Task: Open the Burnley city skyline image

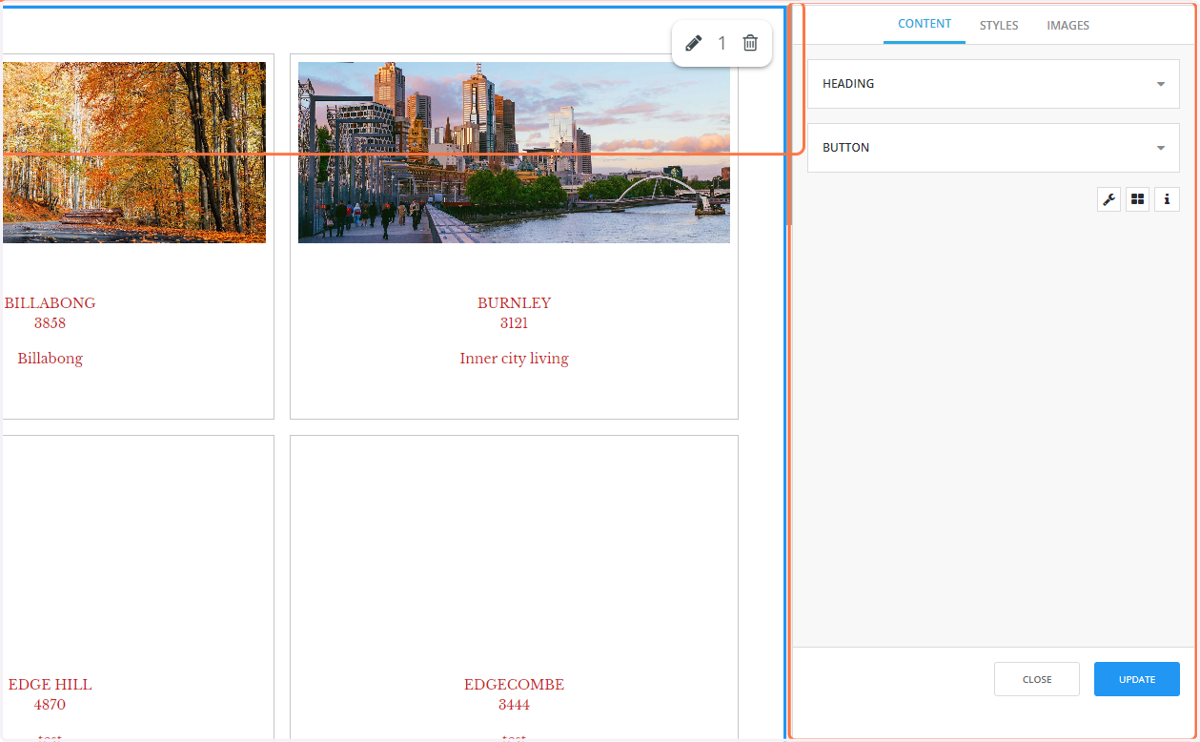Action: click(514, 152)
